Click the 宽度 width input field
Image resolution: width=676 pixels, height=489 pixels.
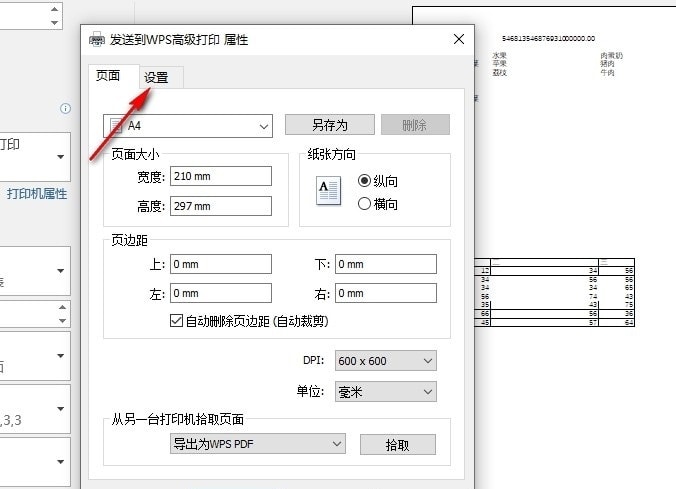[219, 176]
